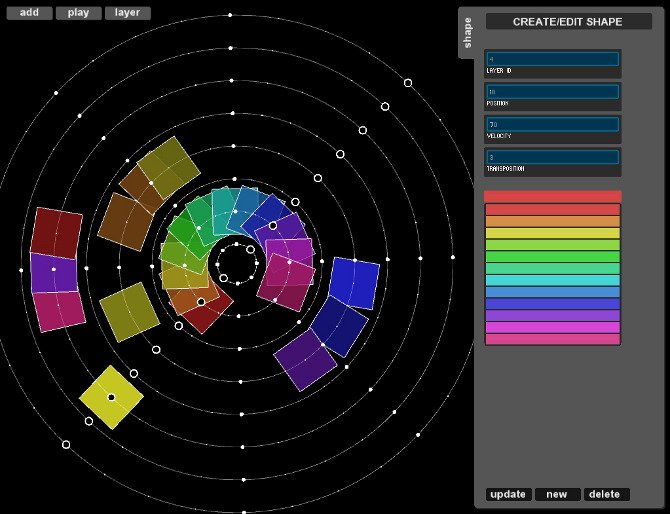Image resolution: width=670 pixels, height=514 pixels.
Task: Select the olive shape at upper left
Action: 170,166
